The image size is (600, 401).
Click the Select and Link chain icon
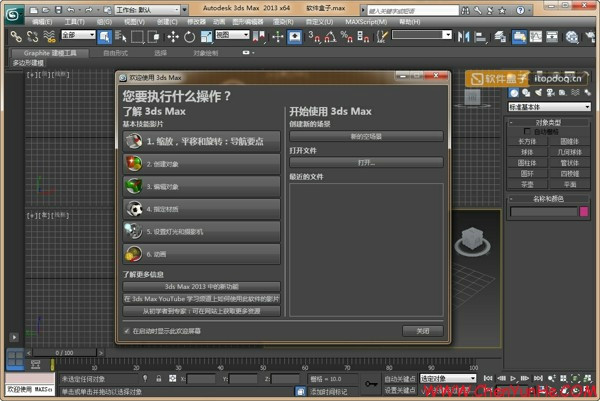click(16, 37)
